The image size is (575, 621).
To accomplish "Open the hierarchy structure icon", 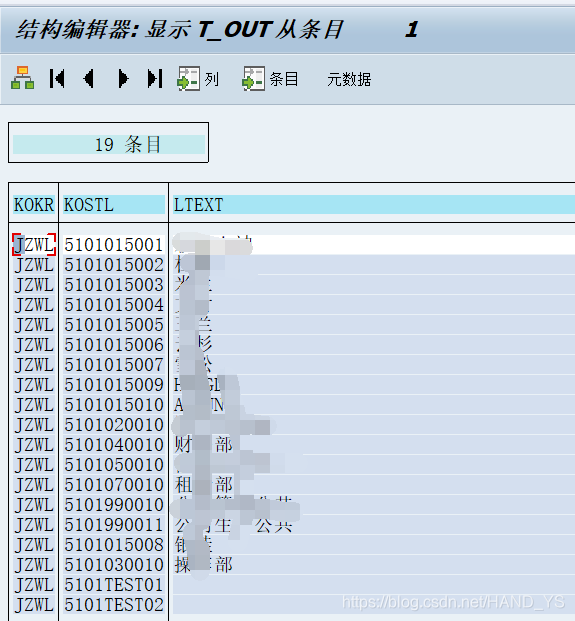I will [x=23, y=78].
